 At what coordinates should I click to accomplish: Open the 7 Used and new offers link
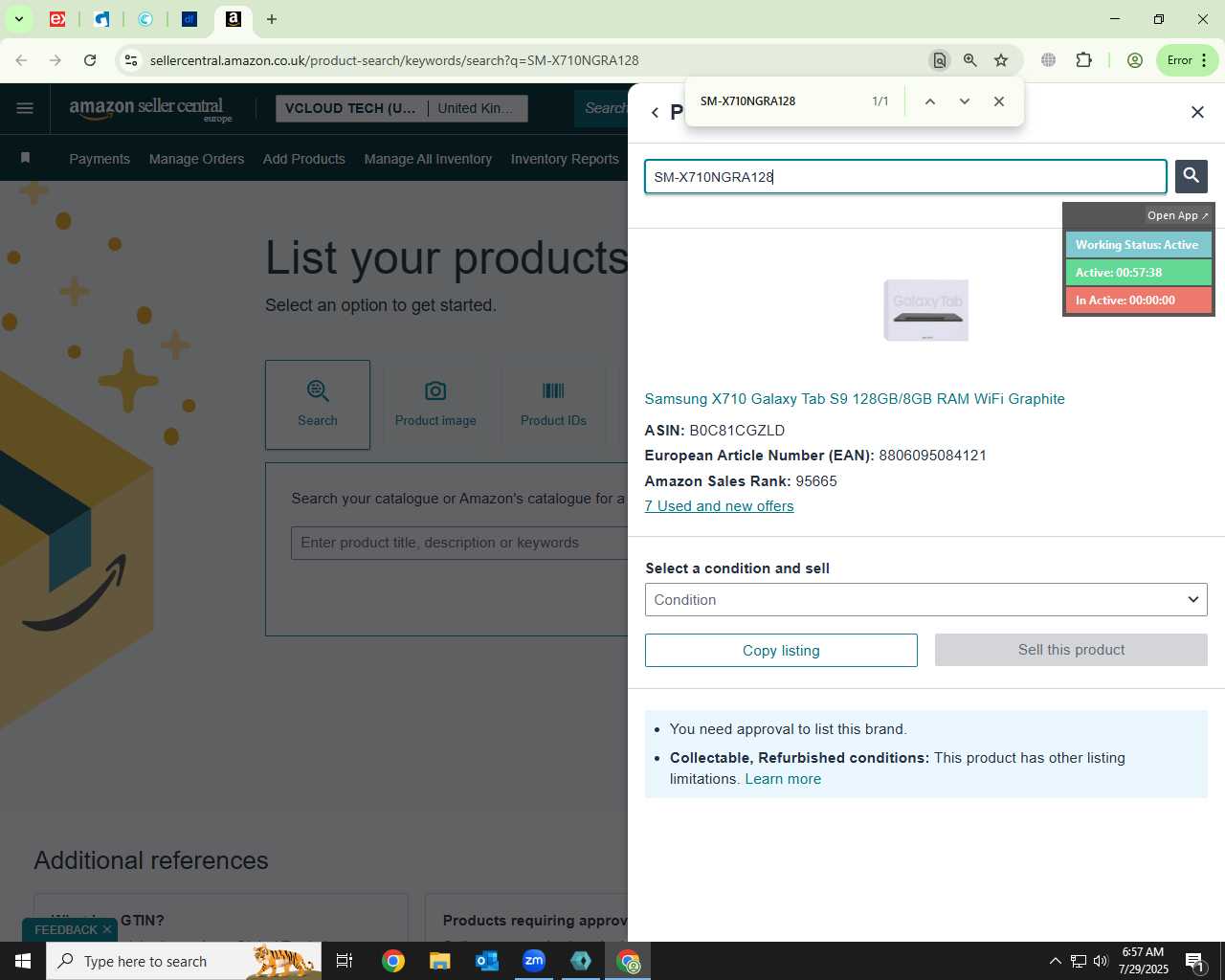click(x=719, y=506)
